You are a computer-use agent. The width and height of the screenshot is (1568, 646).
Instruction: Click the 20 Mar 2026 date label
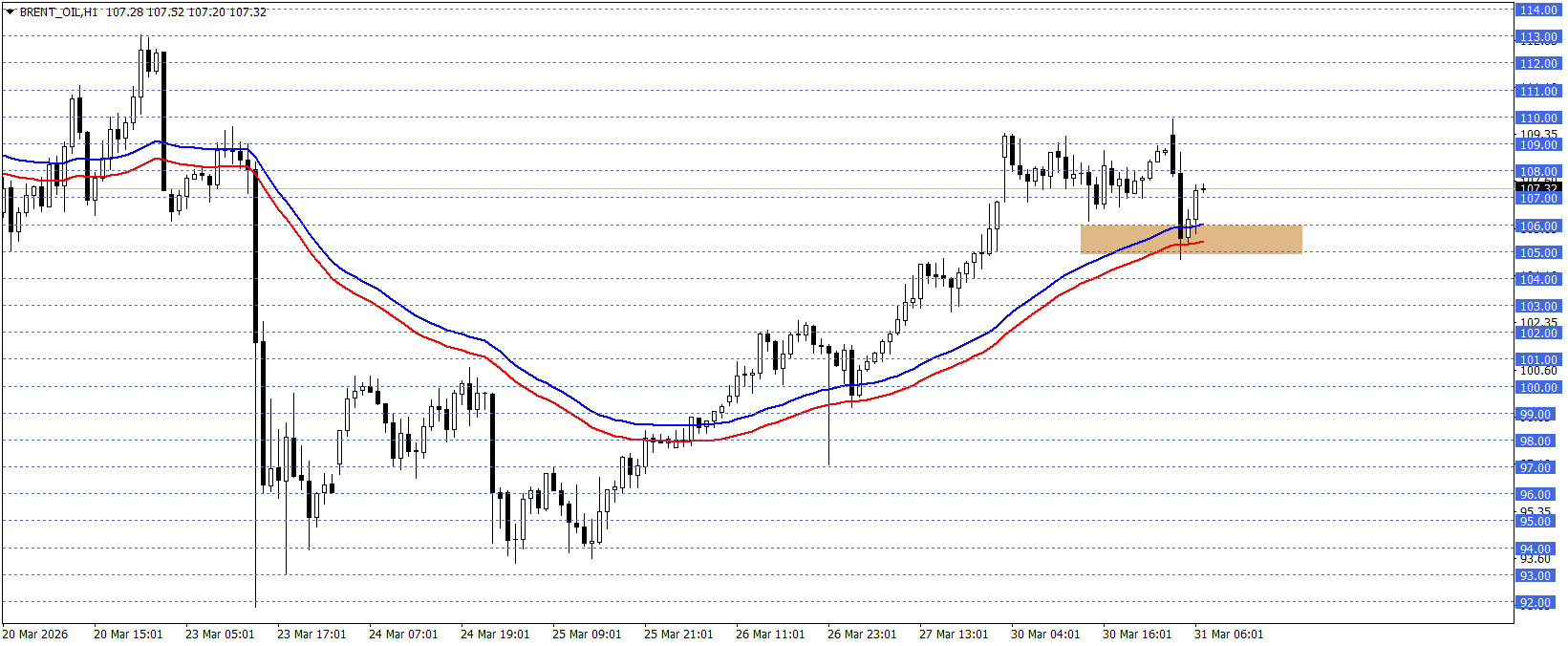click(x=35, y=635)
